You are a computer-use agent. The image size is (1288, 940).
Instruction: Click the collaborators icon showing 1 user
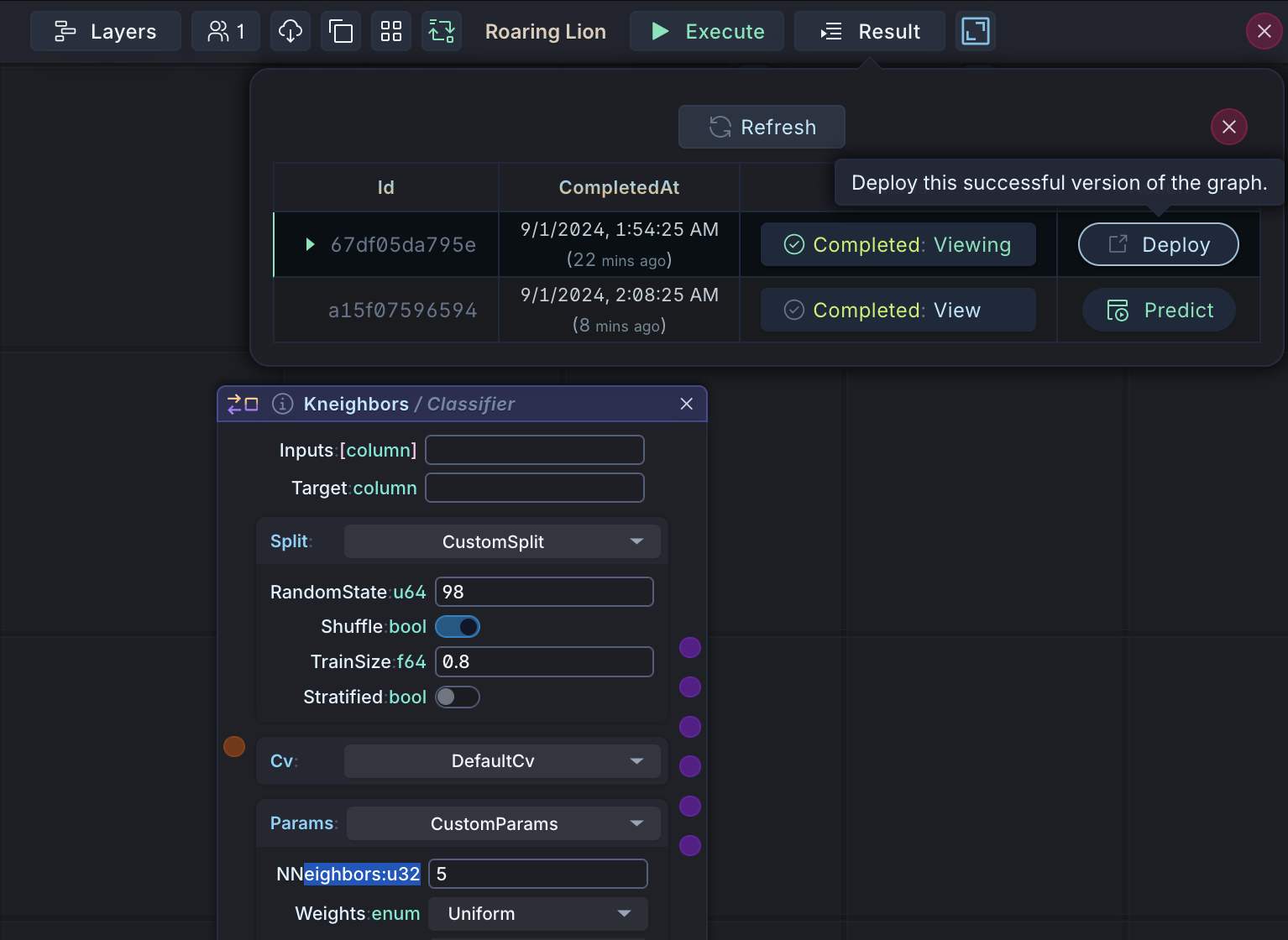[225, 31]
